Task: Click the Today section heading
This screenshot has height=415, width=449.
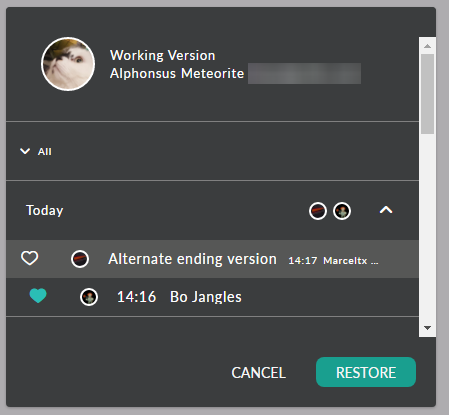Action: point(45,211)
